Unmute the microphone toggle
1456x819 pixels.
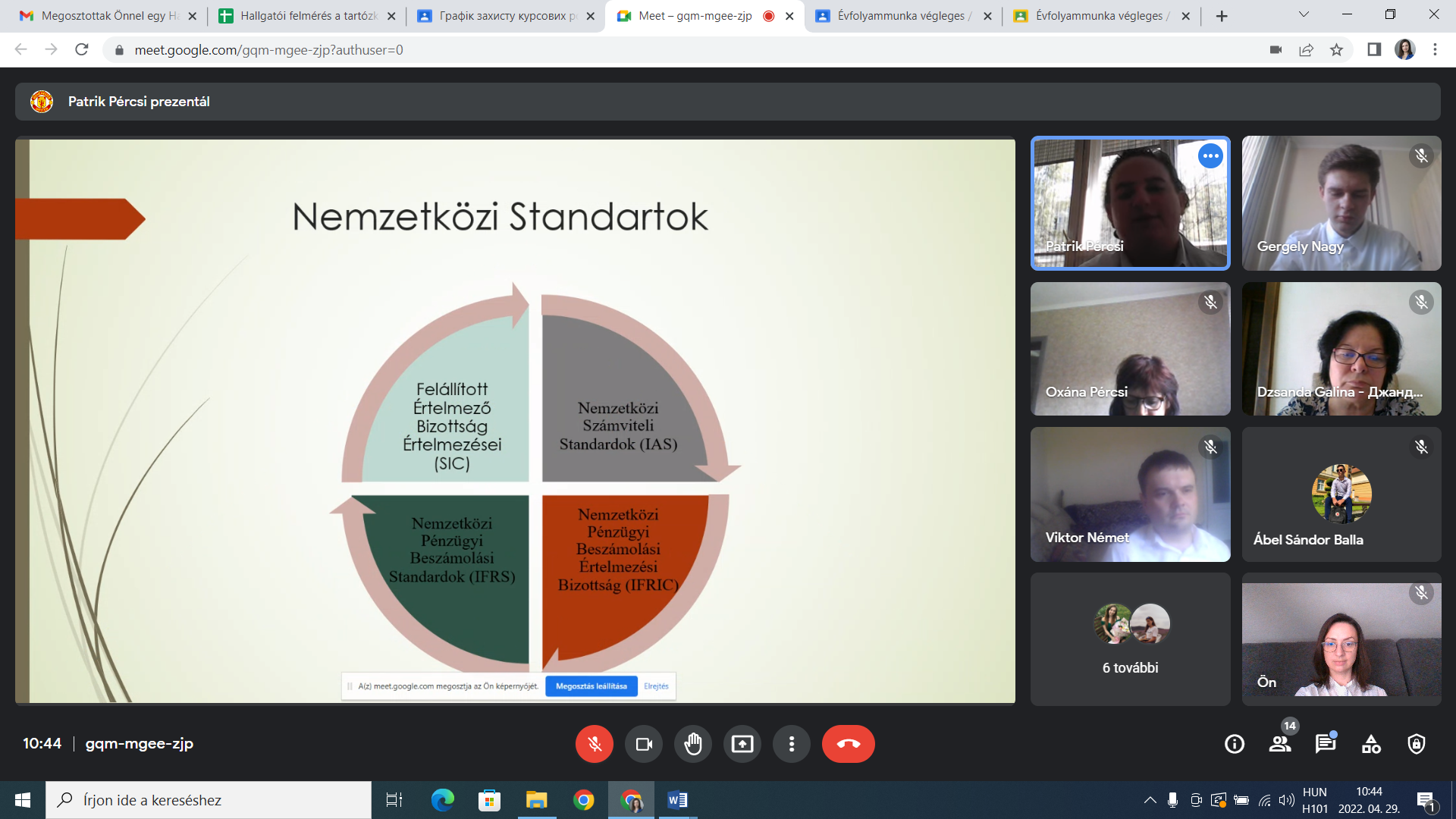coord(594,744)
